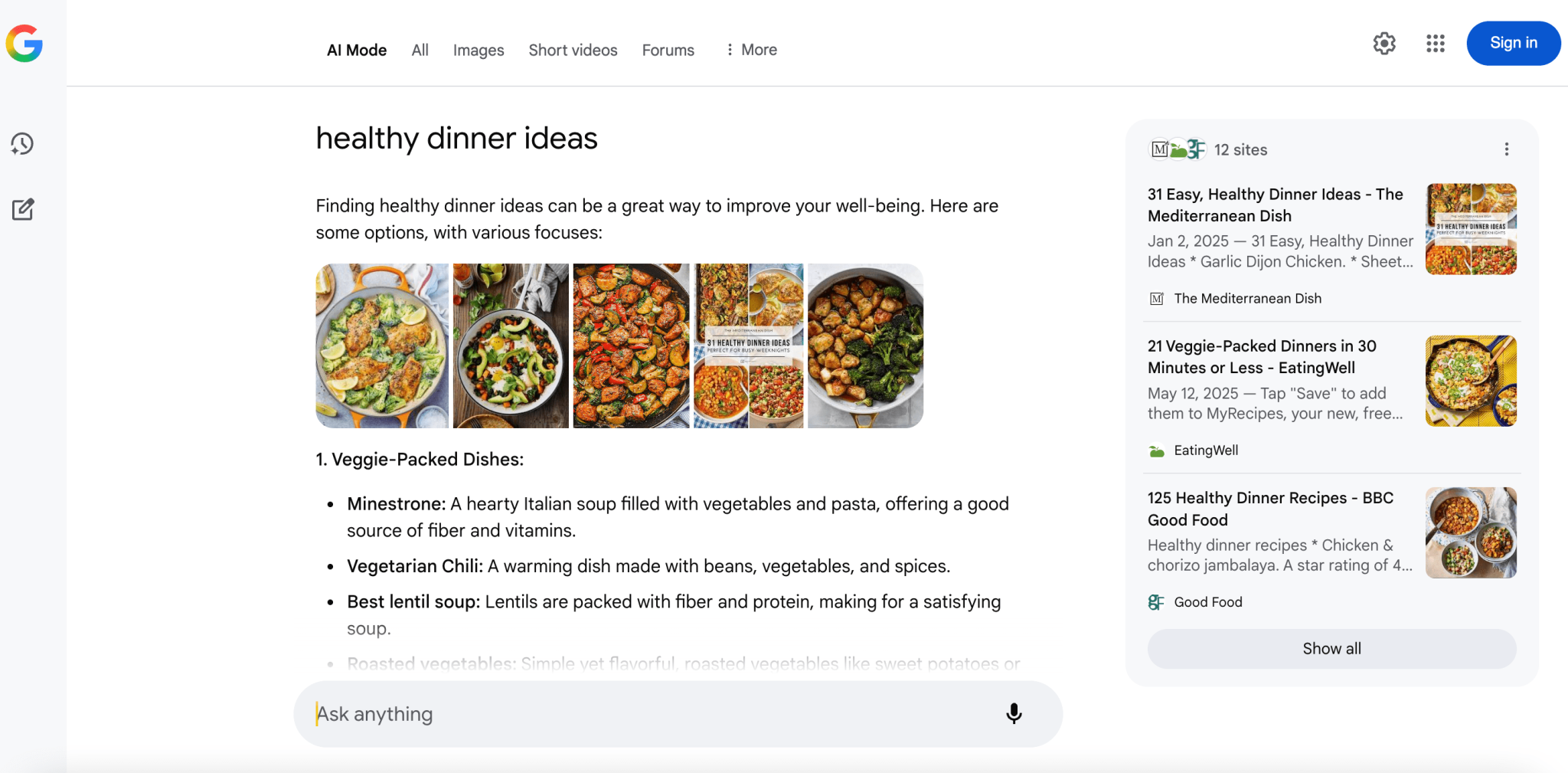Open the sites panel three-dot menu
The width and height of the screenshot is (1568, 773).
(1506, 149)
